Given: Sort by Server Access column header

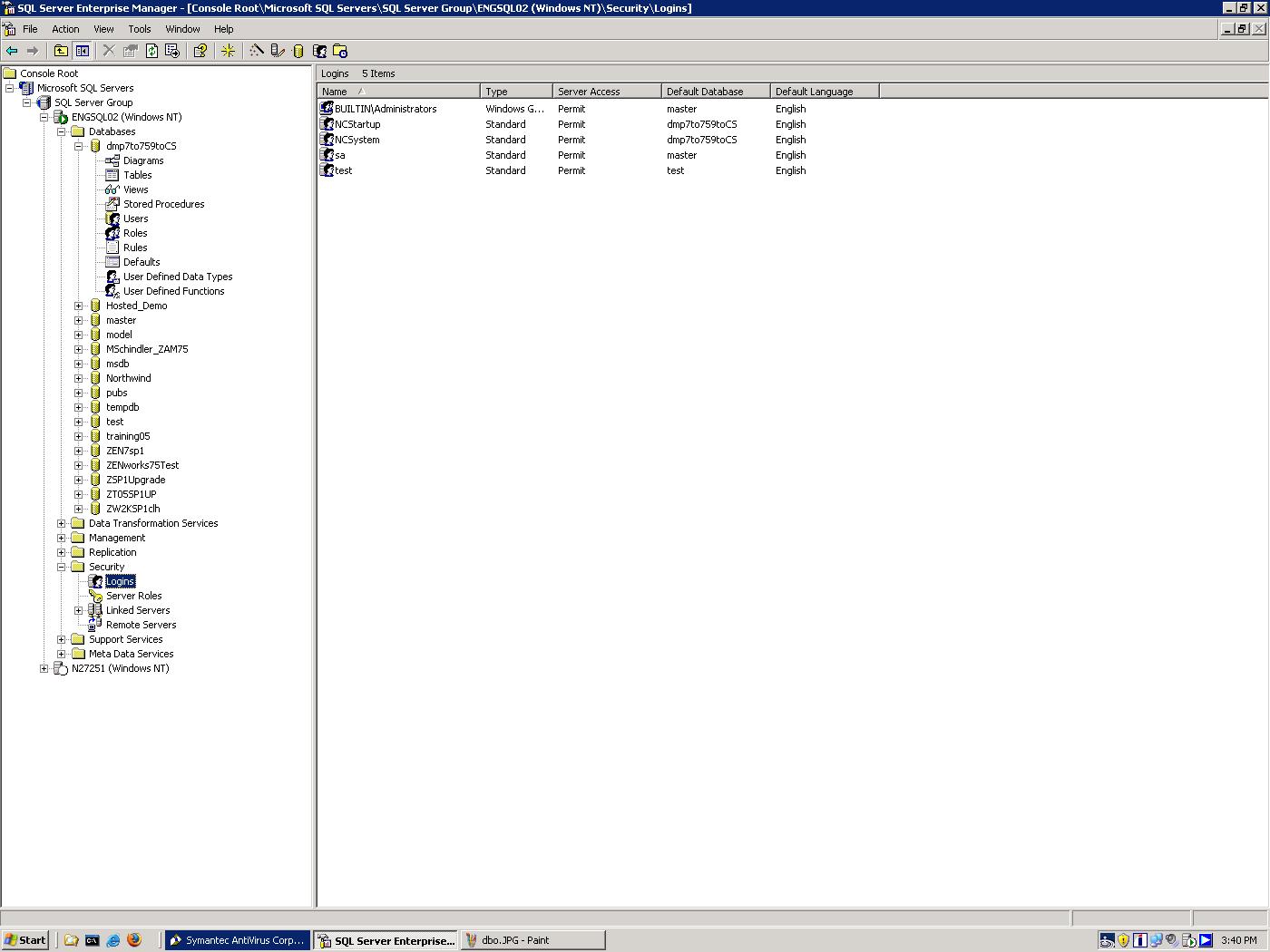Looking at the screenshot, I should 607,91.
